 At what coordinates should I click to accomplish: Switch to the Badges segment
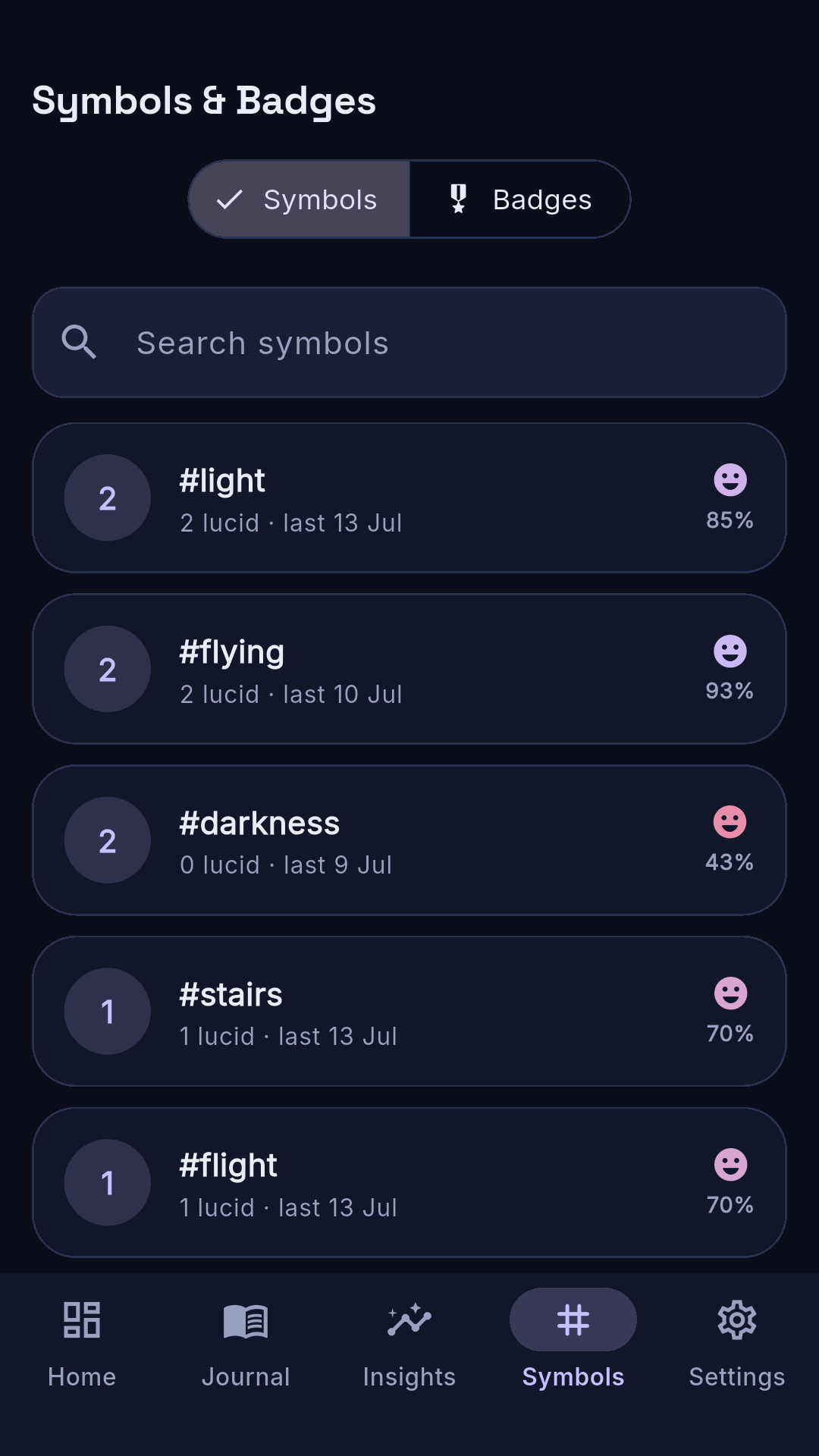click(519, 199)
